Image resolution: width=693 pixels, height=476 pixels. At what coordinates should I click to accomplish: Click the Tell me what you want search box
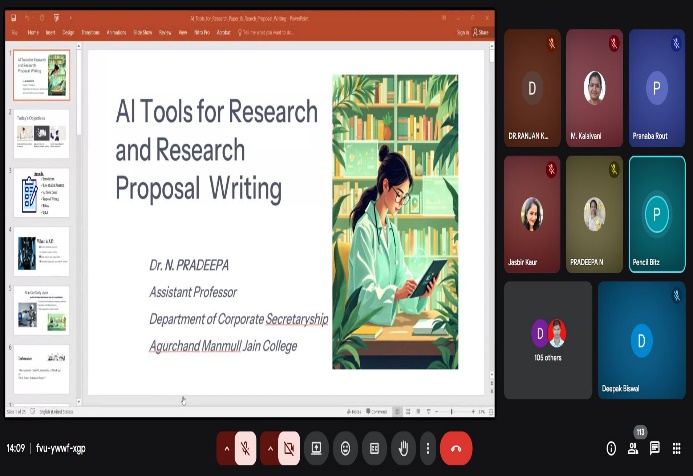coord(266,32)
